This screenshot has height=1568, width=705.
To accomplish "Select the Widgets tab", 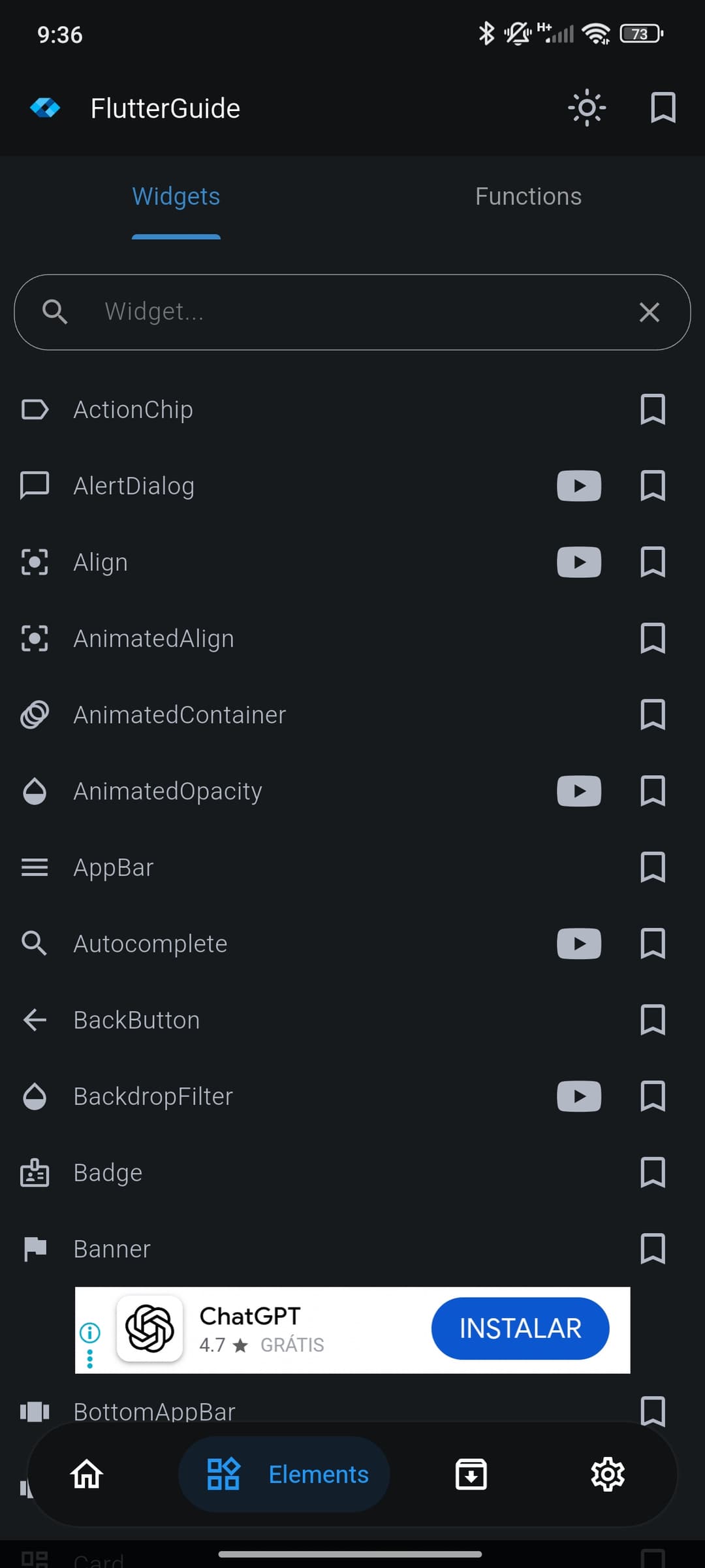I will coord(176,197).
